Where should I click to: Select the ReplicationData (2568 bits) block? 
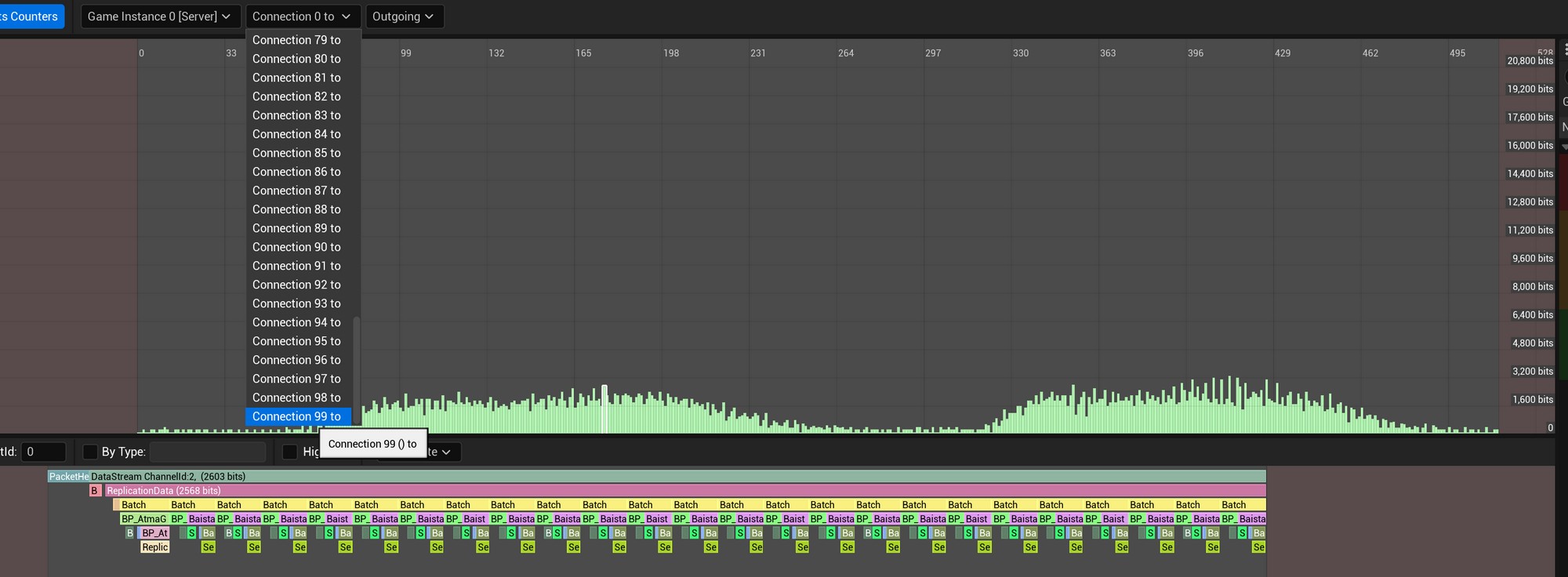point(685,491)
